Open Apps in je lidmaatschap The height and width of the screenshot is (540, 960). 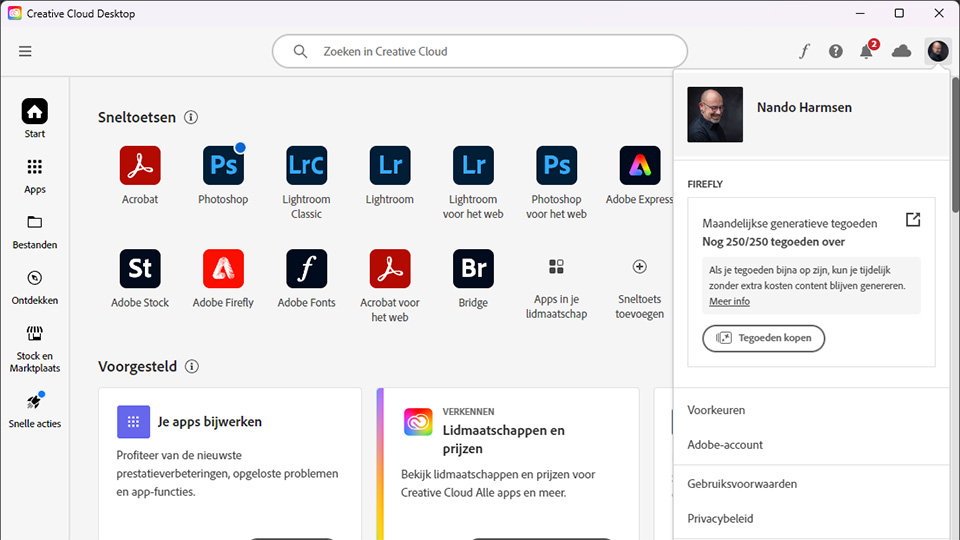pos(557,288)
